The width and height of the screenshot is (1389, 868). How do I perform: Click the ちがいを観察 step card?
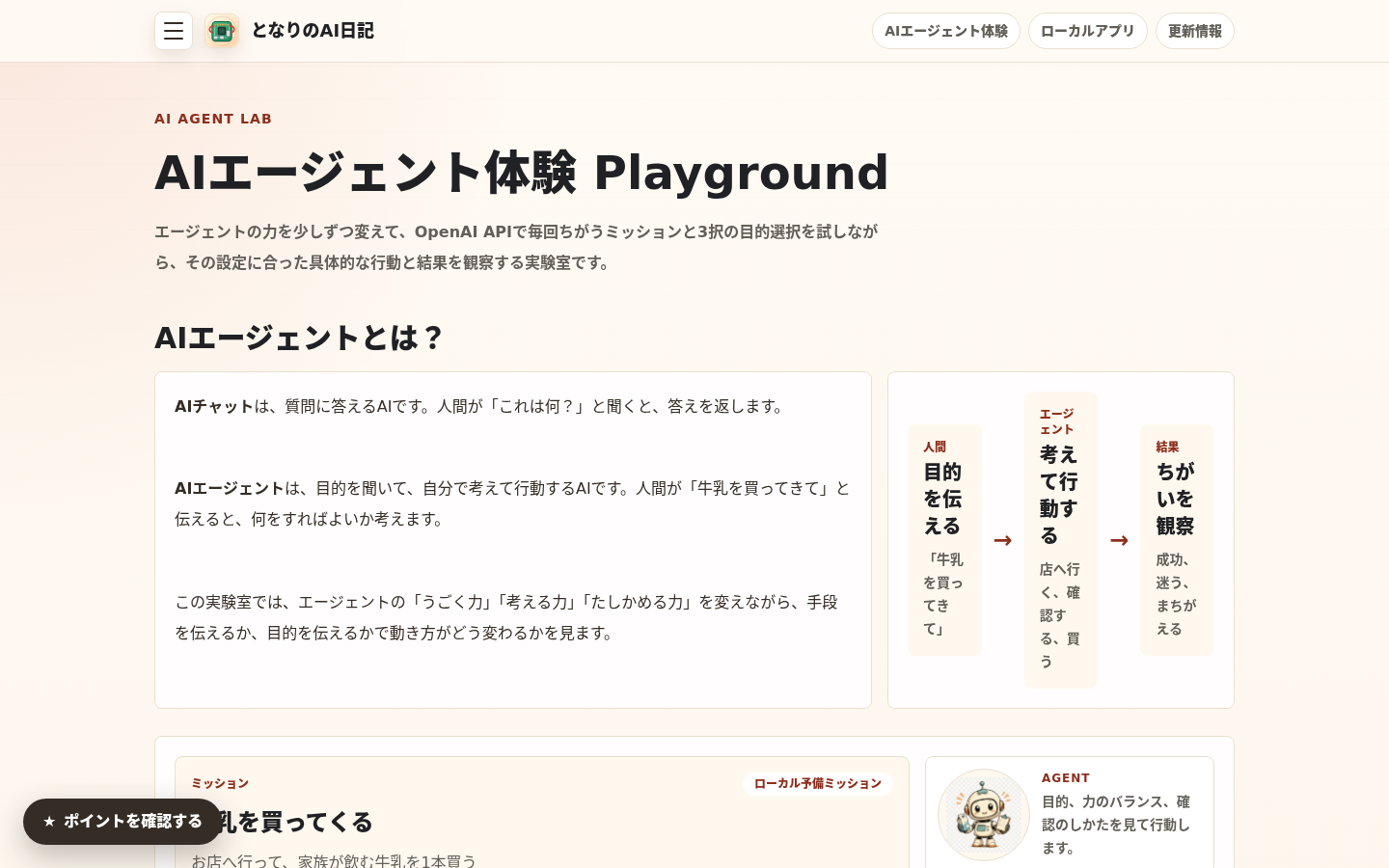tap(1177, 540)
